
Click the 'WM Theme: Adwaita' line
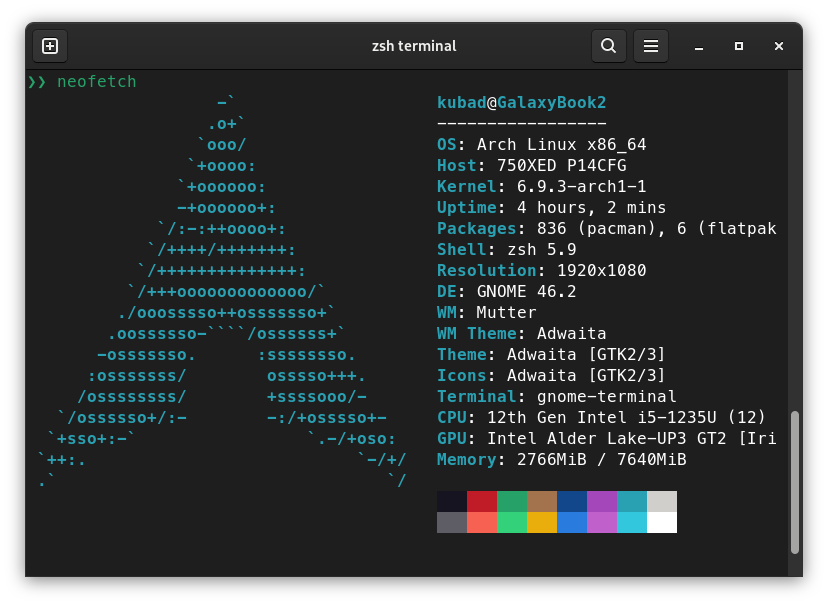(521, 334)
